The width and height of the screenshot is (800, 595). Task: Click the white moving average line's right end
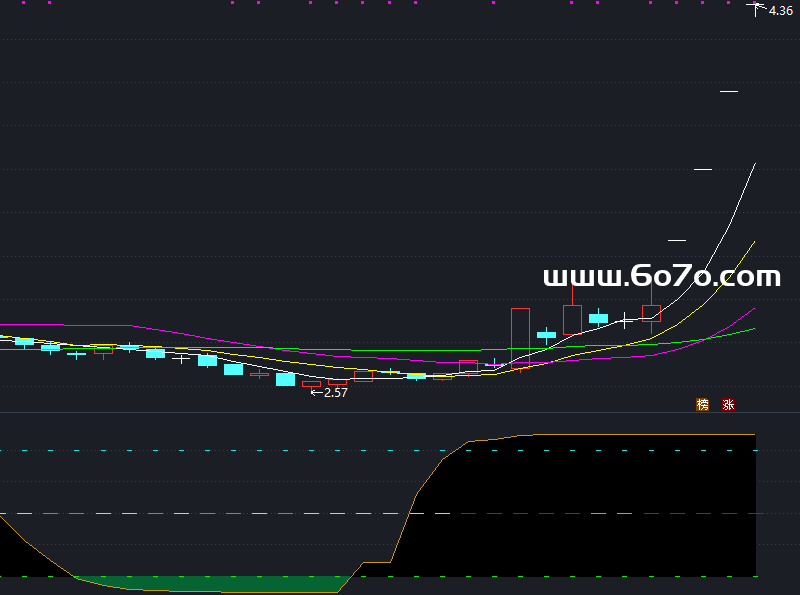754,164
